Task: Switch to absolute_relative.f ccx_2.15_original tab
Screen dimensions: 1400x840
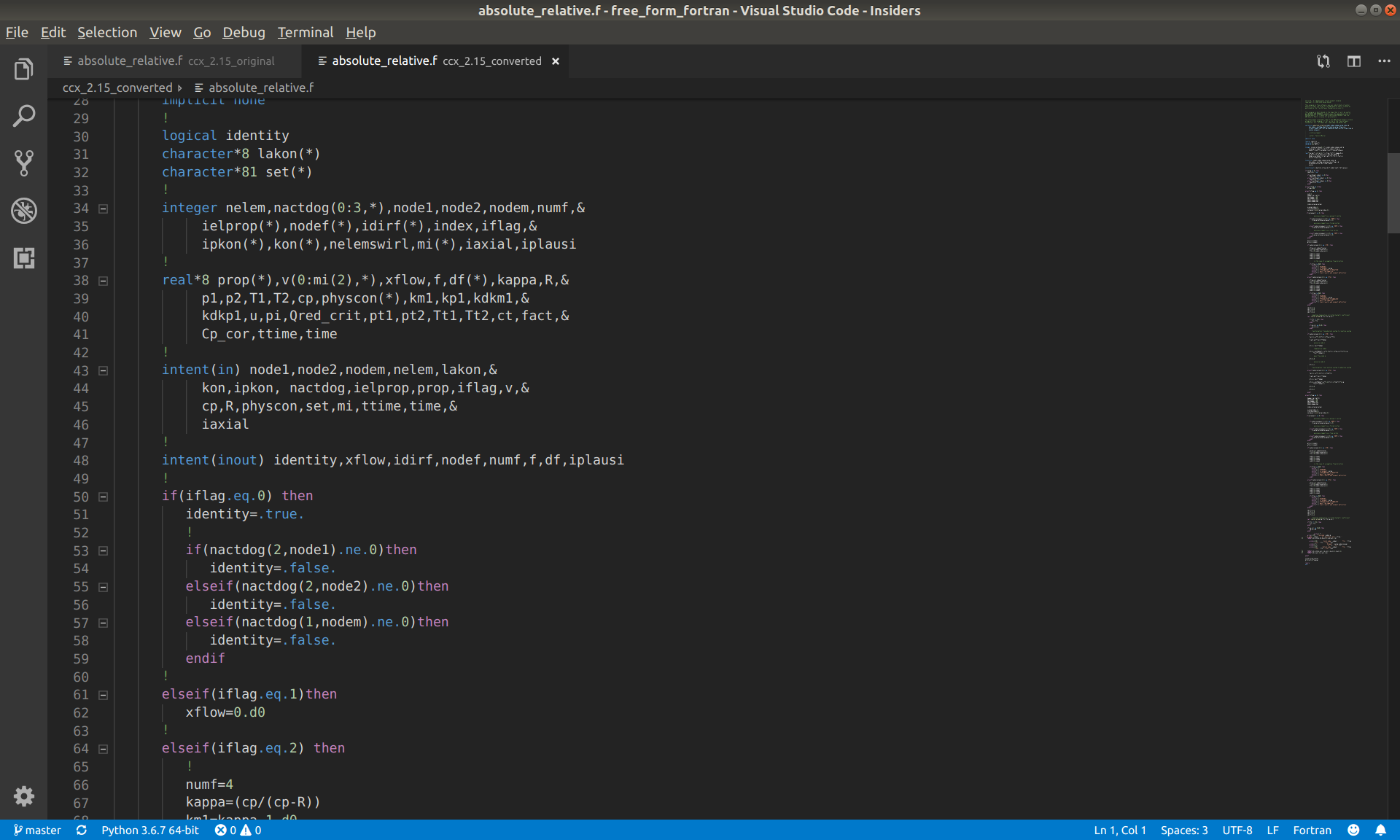Action: 175,61
